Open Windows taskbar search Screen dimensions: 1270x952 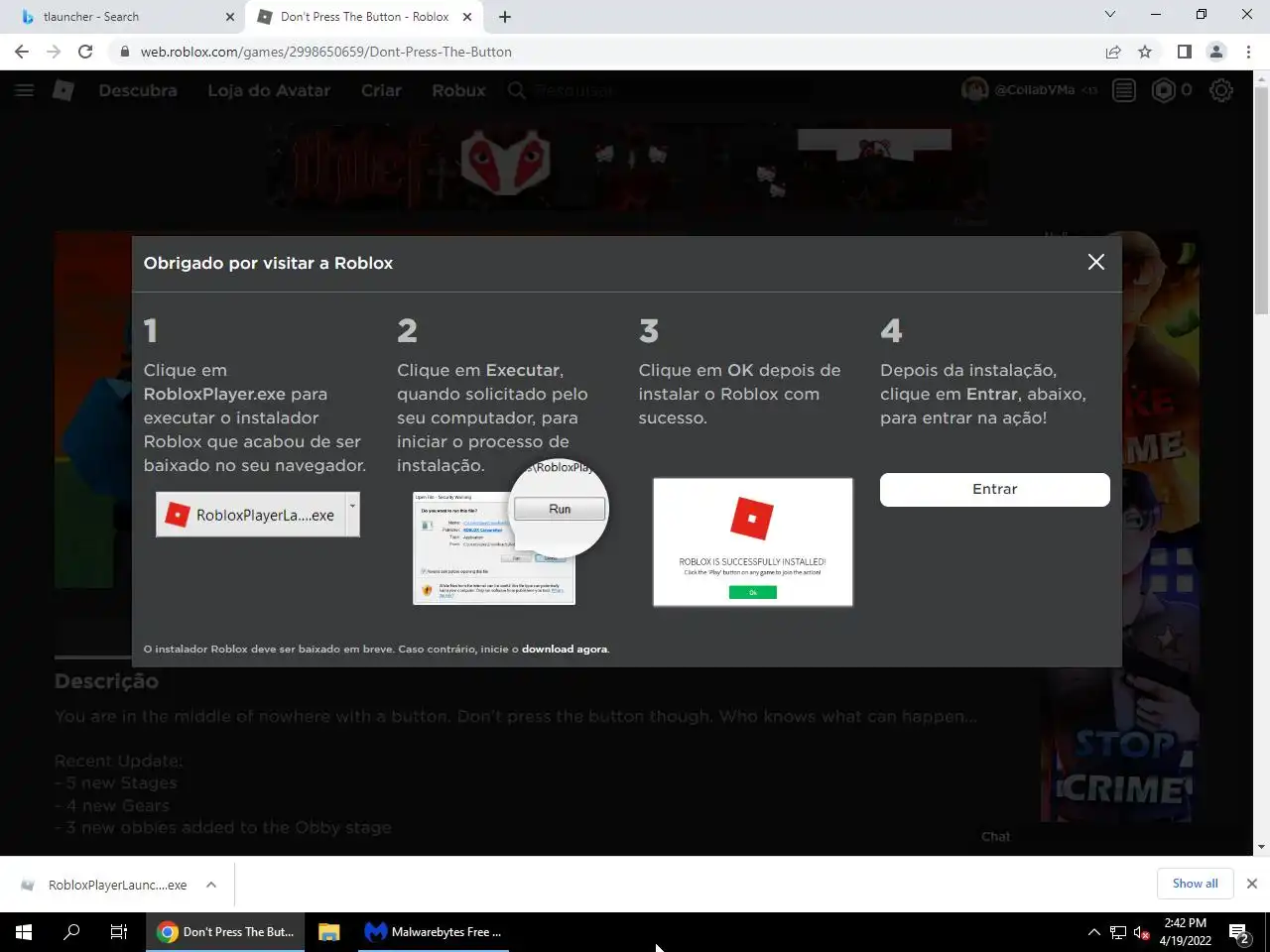pyautogui.click(x=71, y=932)
